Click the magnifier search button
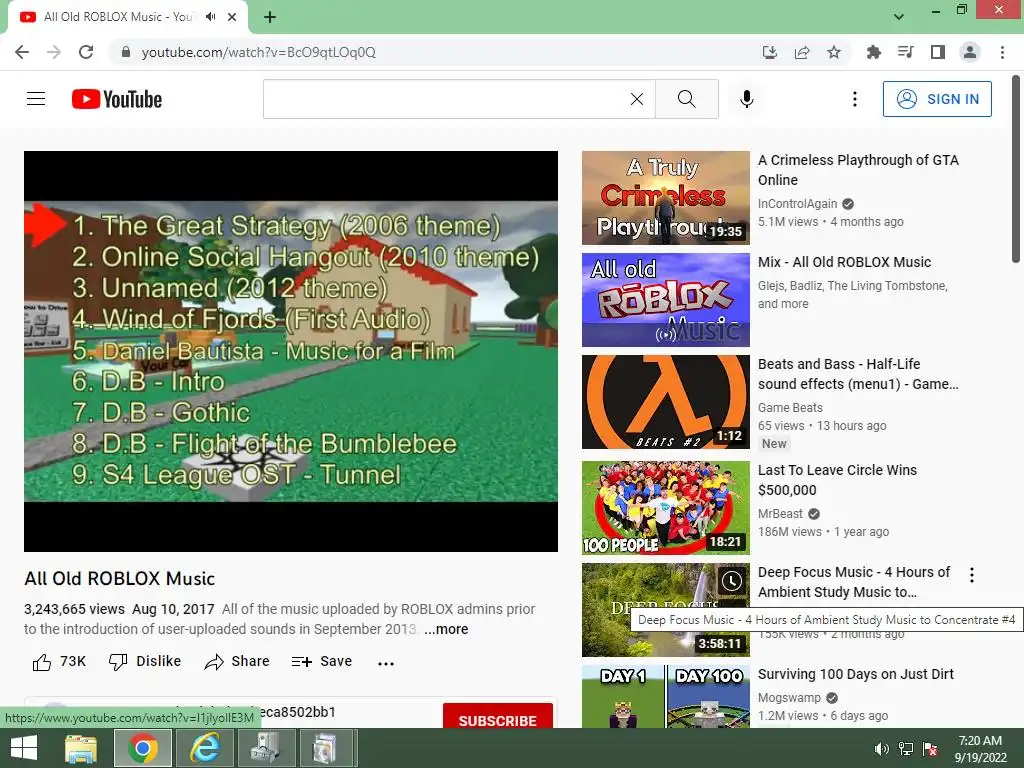Image resolution: width=1024 pixels, height=768 pixels. click(x=686, y=99)
